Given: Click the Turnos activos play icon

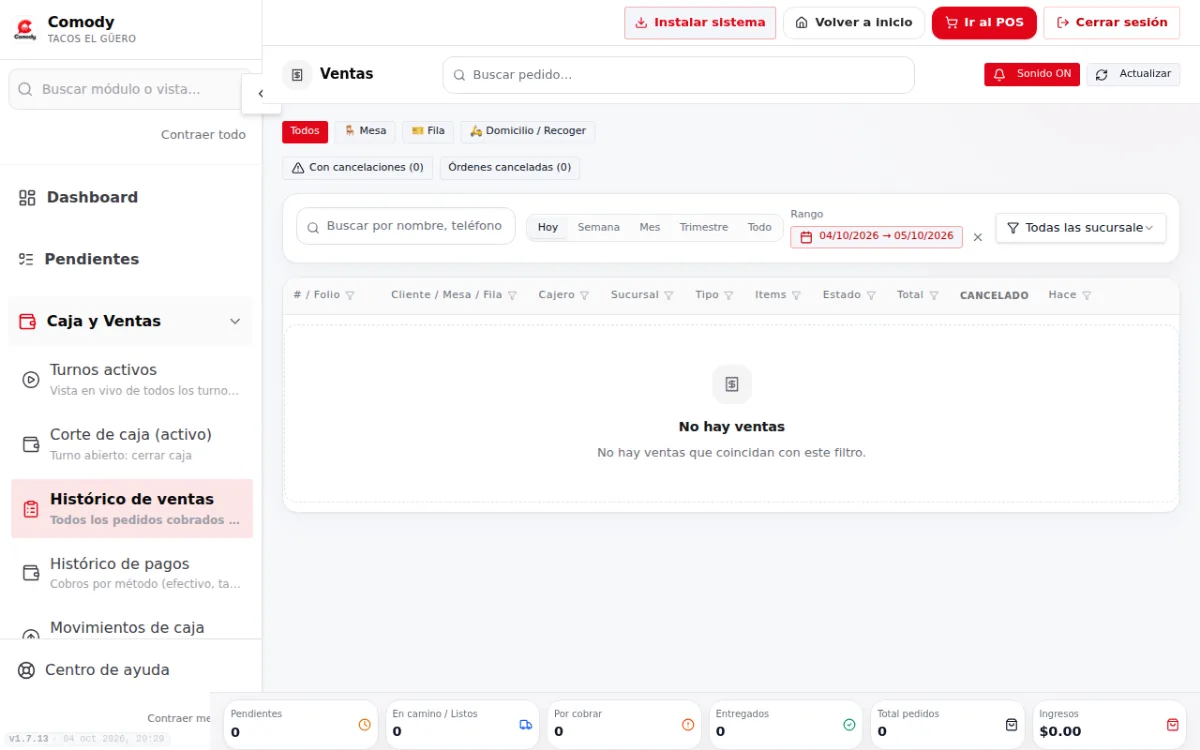Looking at the screenshot, I should click(x=31, y=380).
